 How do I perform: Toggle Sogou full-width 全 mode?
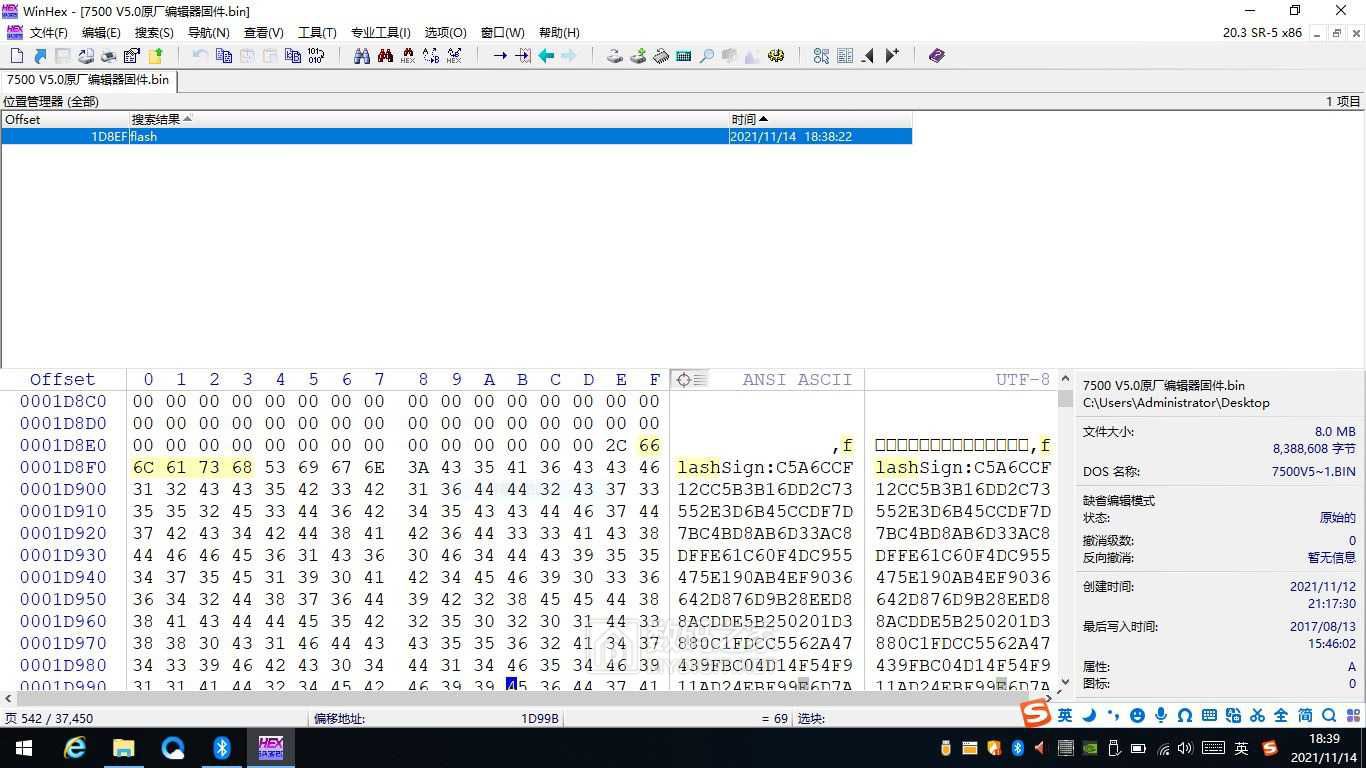pyautogui.click(x=1281, y=715)
